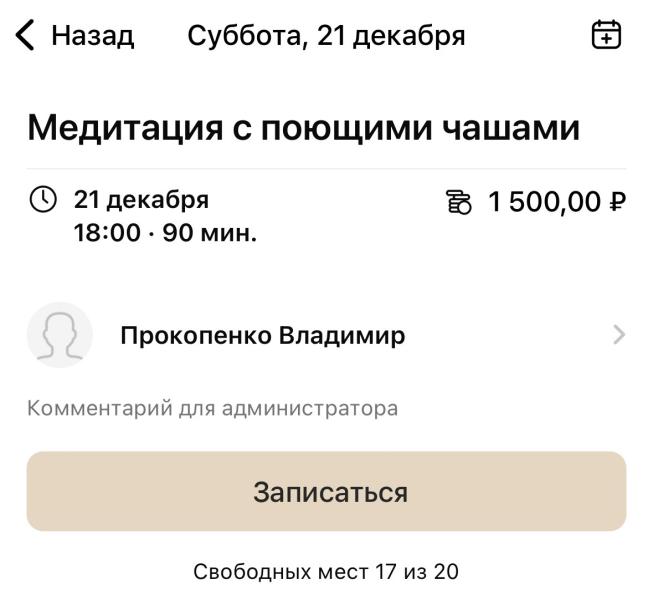653x600 pixels.
Task: Open the Прокопенко Владимир instructor row
Action: [326, 335]
